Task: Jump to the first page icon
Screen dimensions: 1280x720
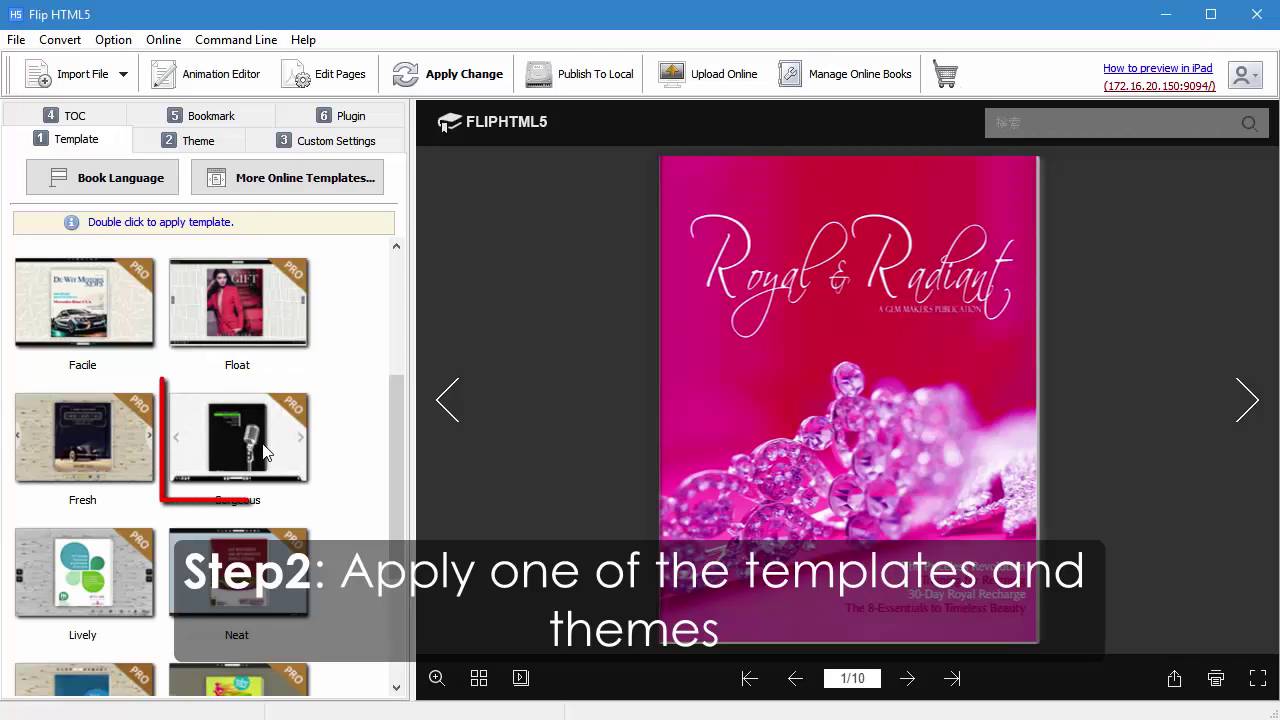Action: 749,678
